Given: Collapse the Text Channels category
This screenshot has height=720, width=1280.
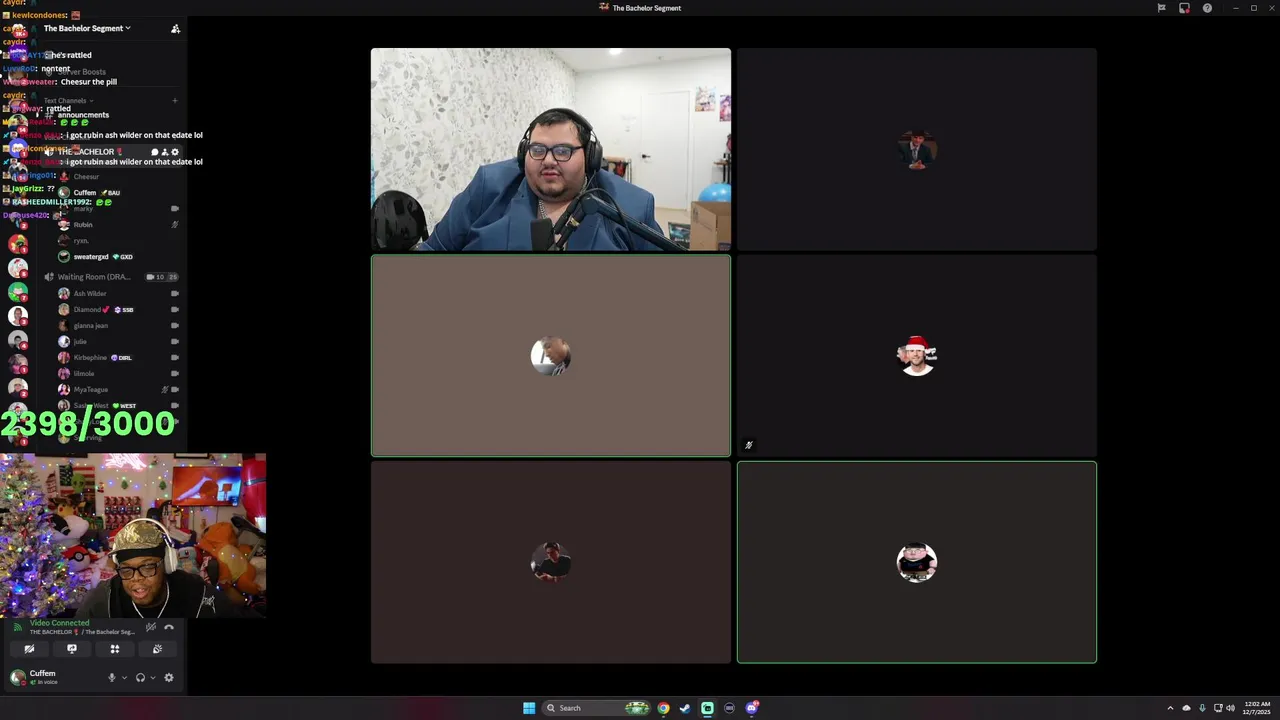Looking at the screenshot, I should (68, 100).
